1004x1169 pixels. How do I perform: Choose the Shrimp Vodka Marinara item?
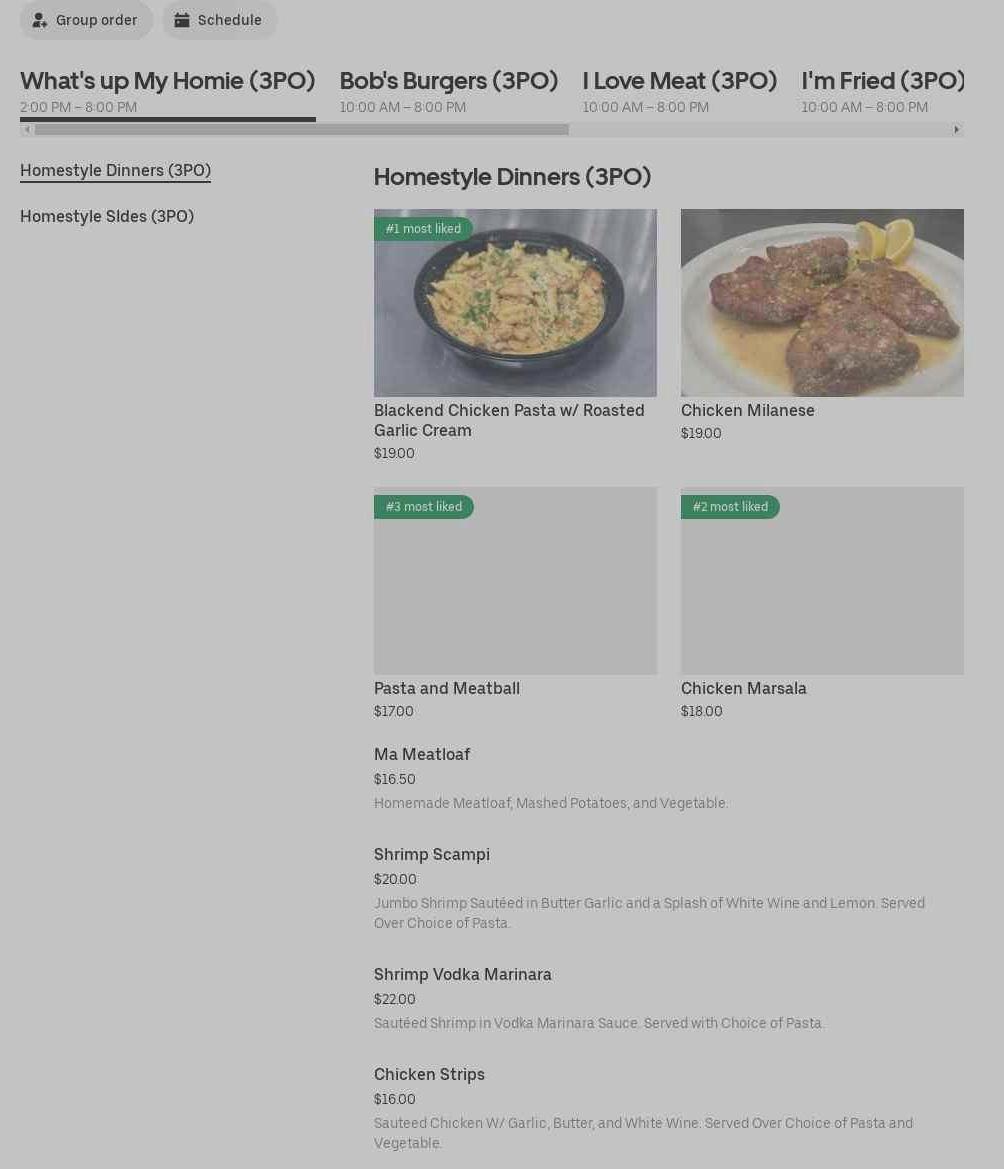(x=669, y=998)
